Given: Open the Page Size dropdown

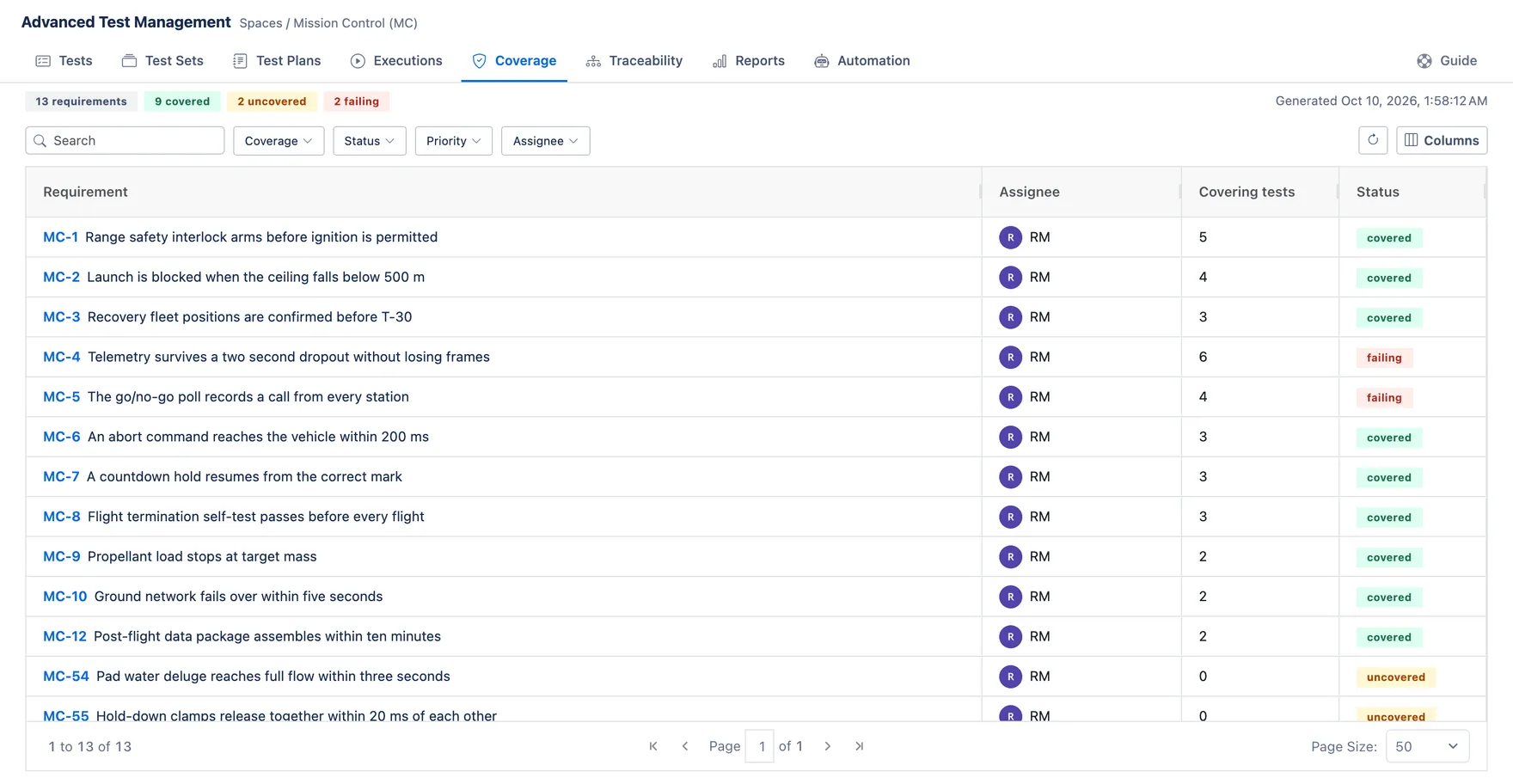Looking at the screenshot, I should pos(1427,746).
